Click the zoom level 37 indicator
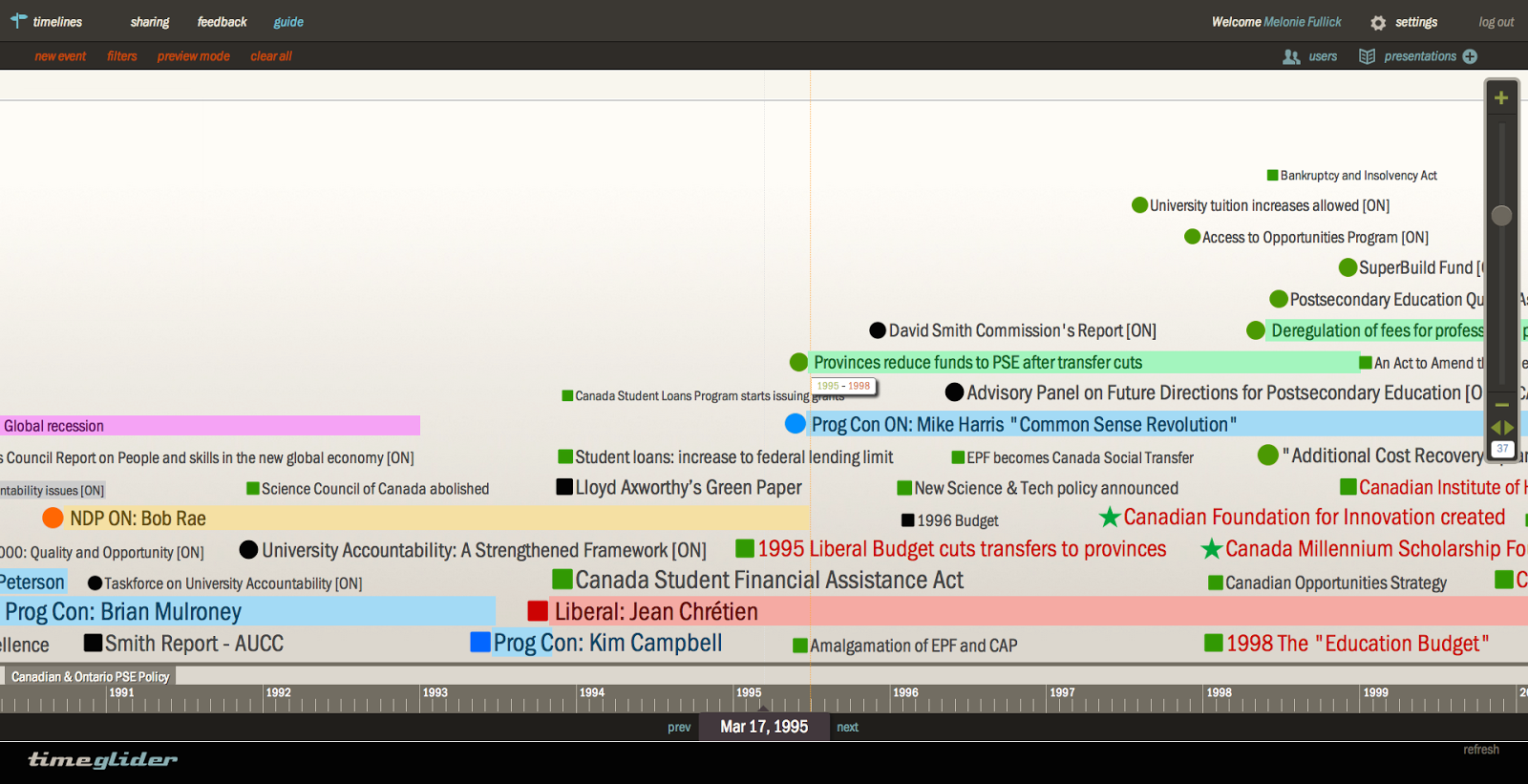This screenshot has height=784, width=1528. tap(1502, 448)
